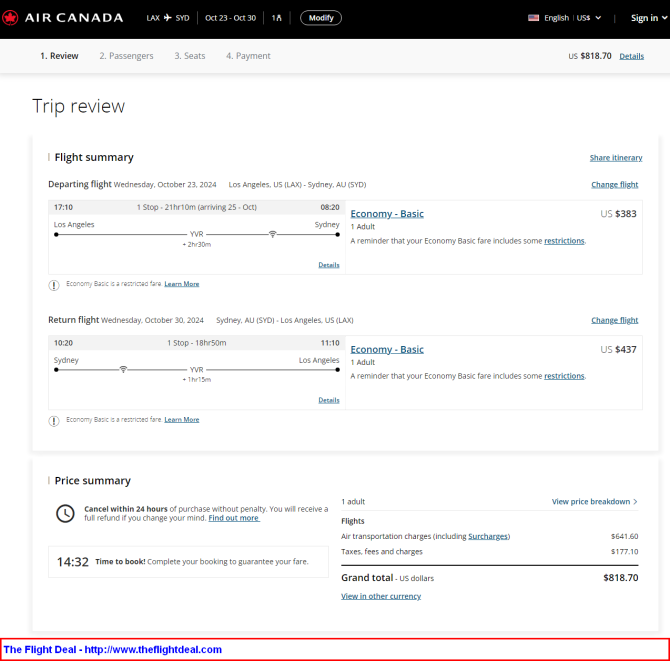The image size is (670, 661).
Task: Click the US $437 return fare price
Action: tap(618, 349)
